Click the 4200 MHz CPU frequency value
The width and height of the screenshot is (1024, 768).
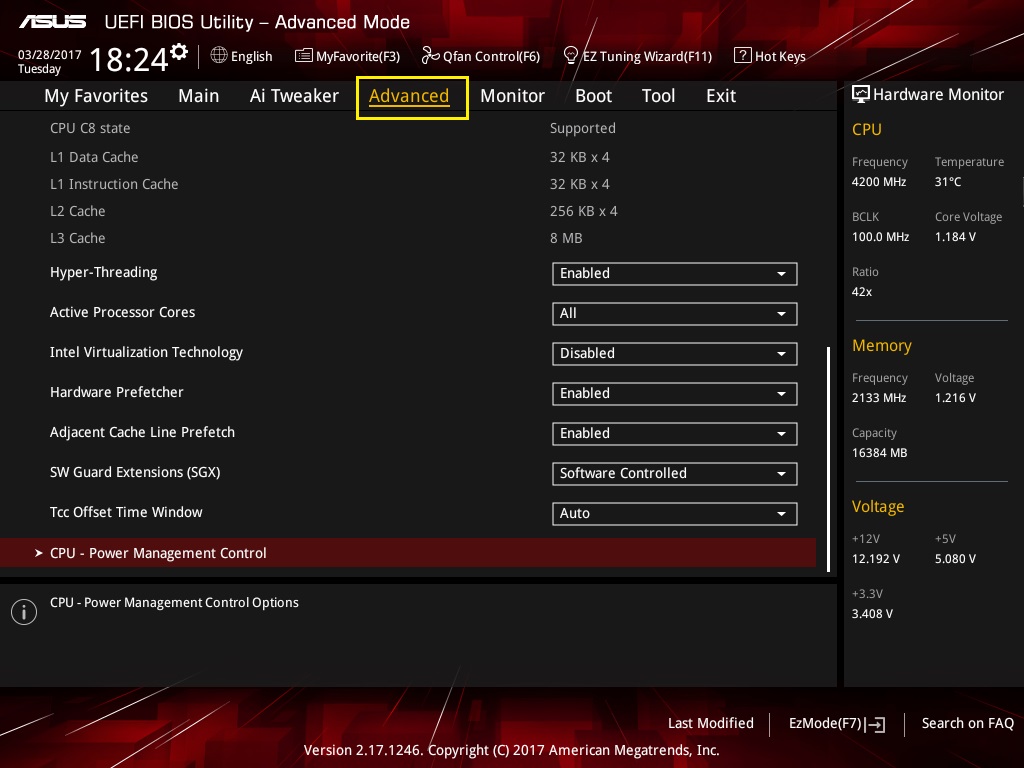pos(879,182)
